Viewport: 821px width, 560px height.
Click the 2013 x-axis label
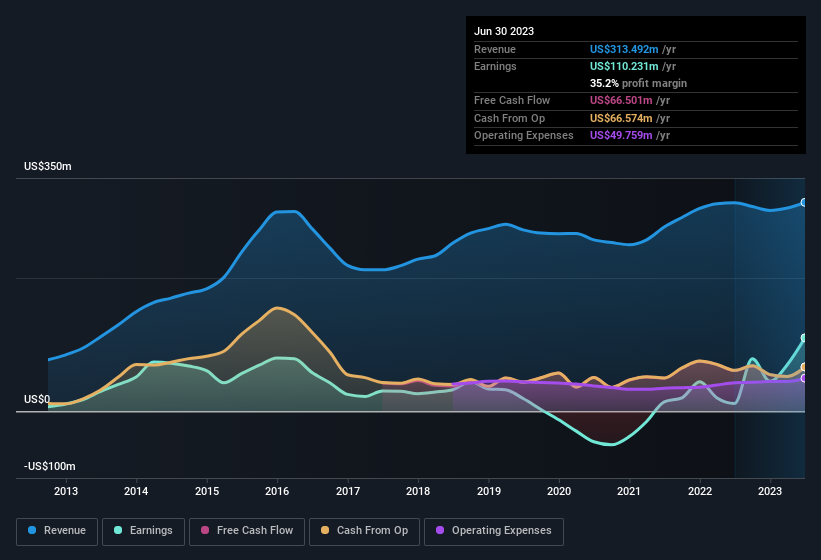click(66, 491)
